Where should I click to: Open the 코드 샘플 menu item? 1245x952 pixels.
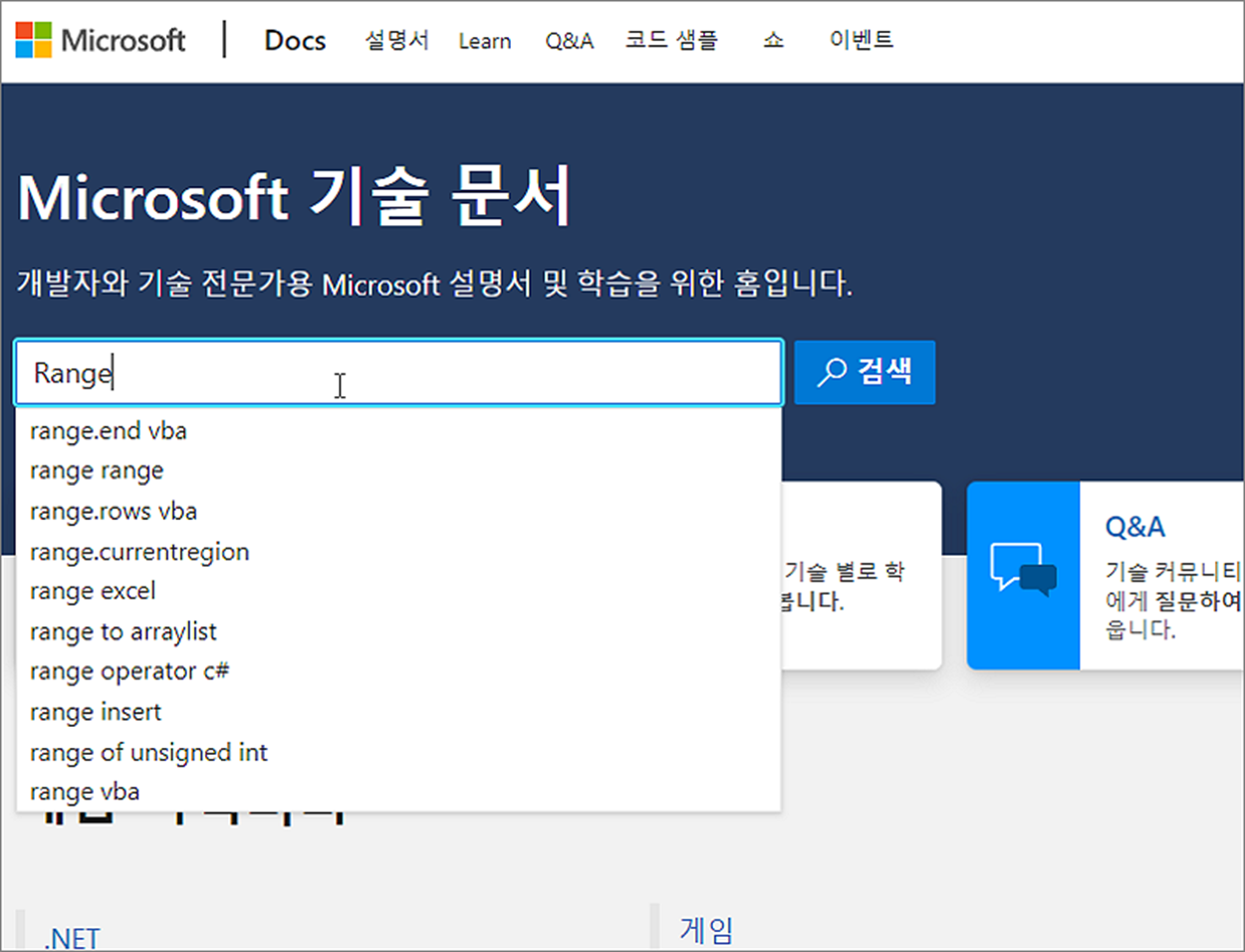point(671,41)
